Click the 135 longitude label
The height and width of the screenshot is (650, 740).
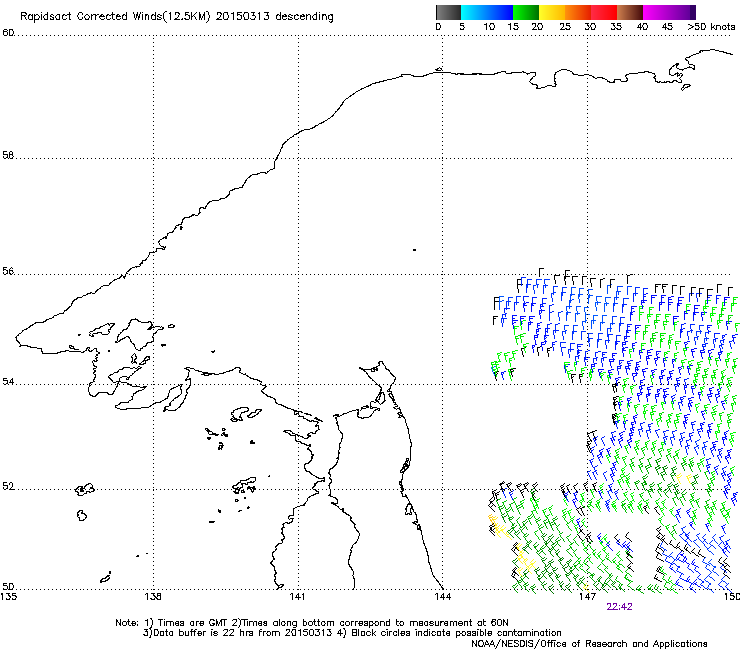(x=8, y=597)
